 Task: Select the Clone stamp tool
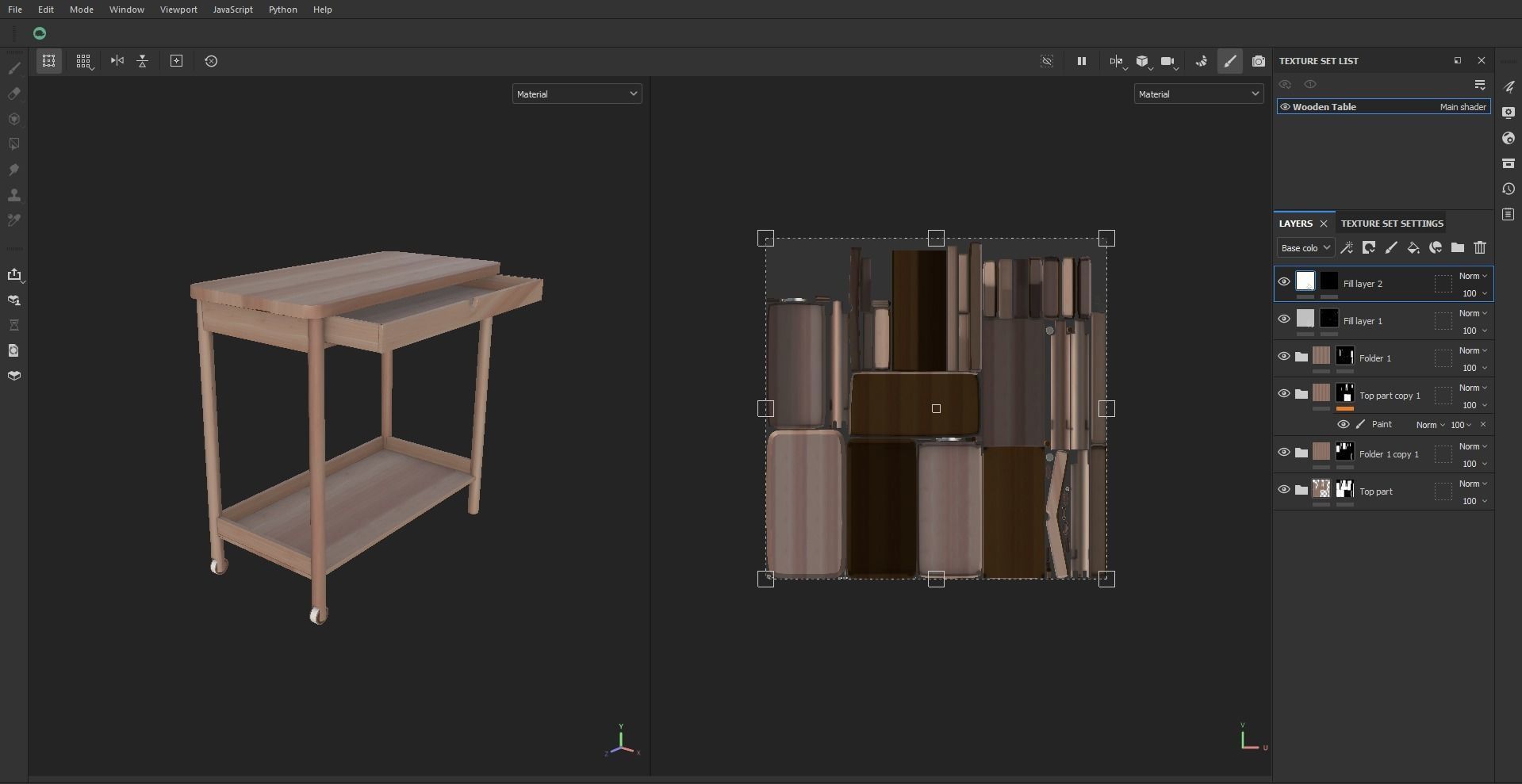tap(14, 195)
